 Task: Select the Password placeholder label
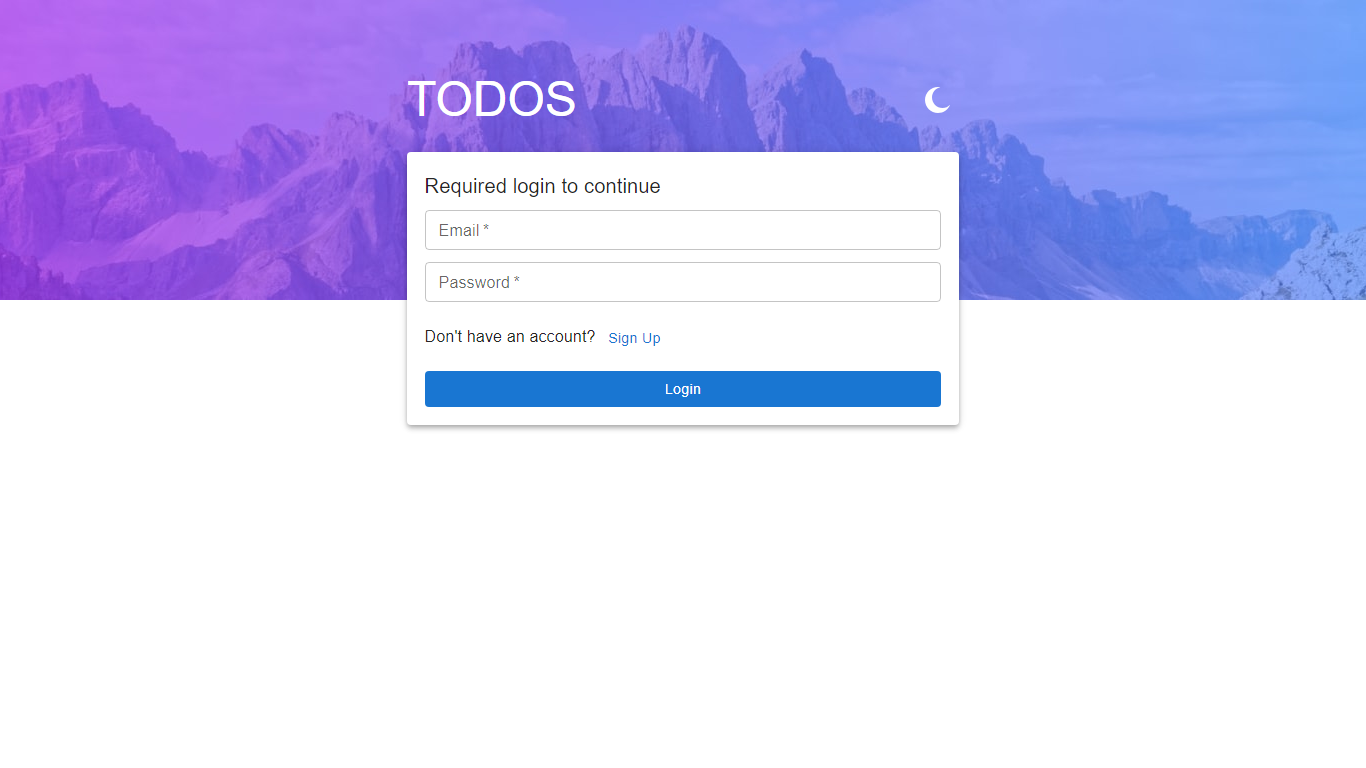(x=474, y=282)
